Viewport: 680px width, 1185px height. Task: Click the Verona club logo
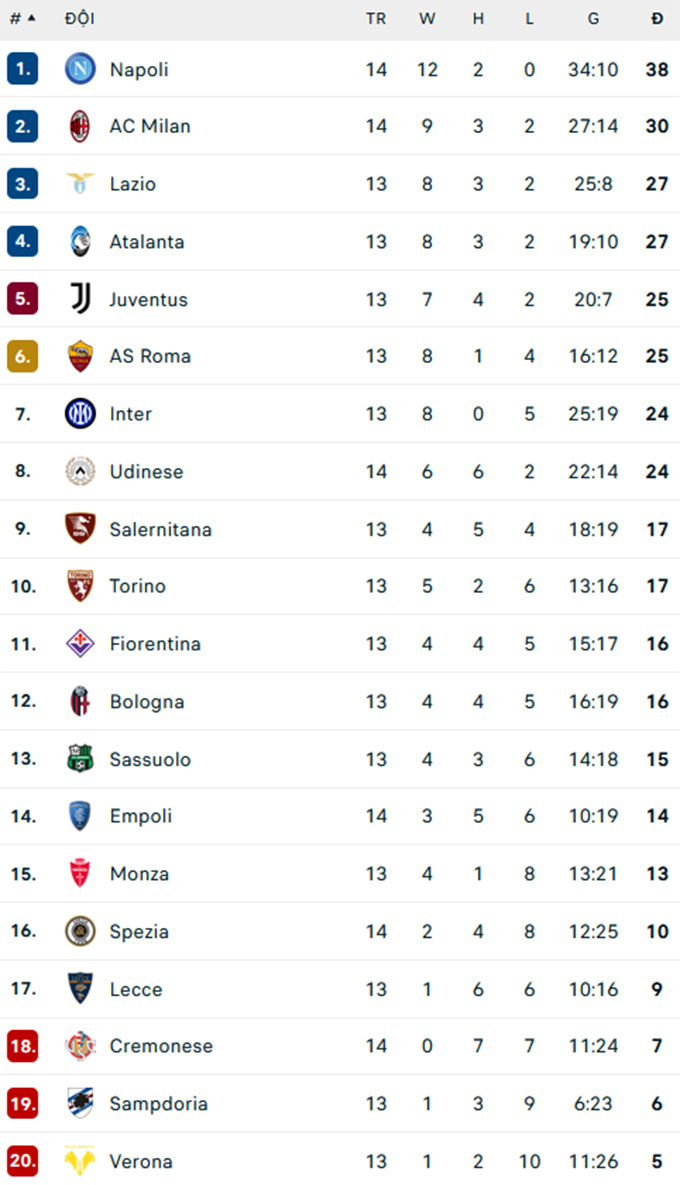click(80, 1161)
